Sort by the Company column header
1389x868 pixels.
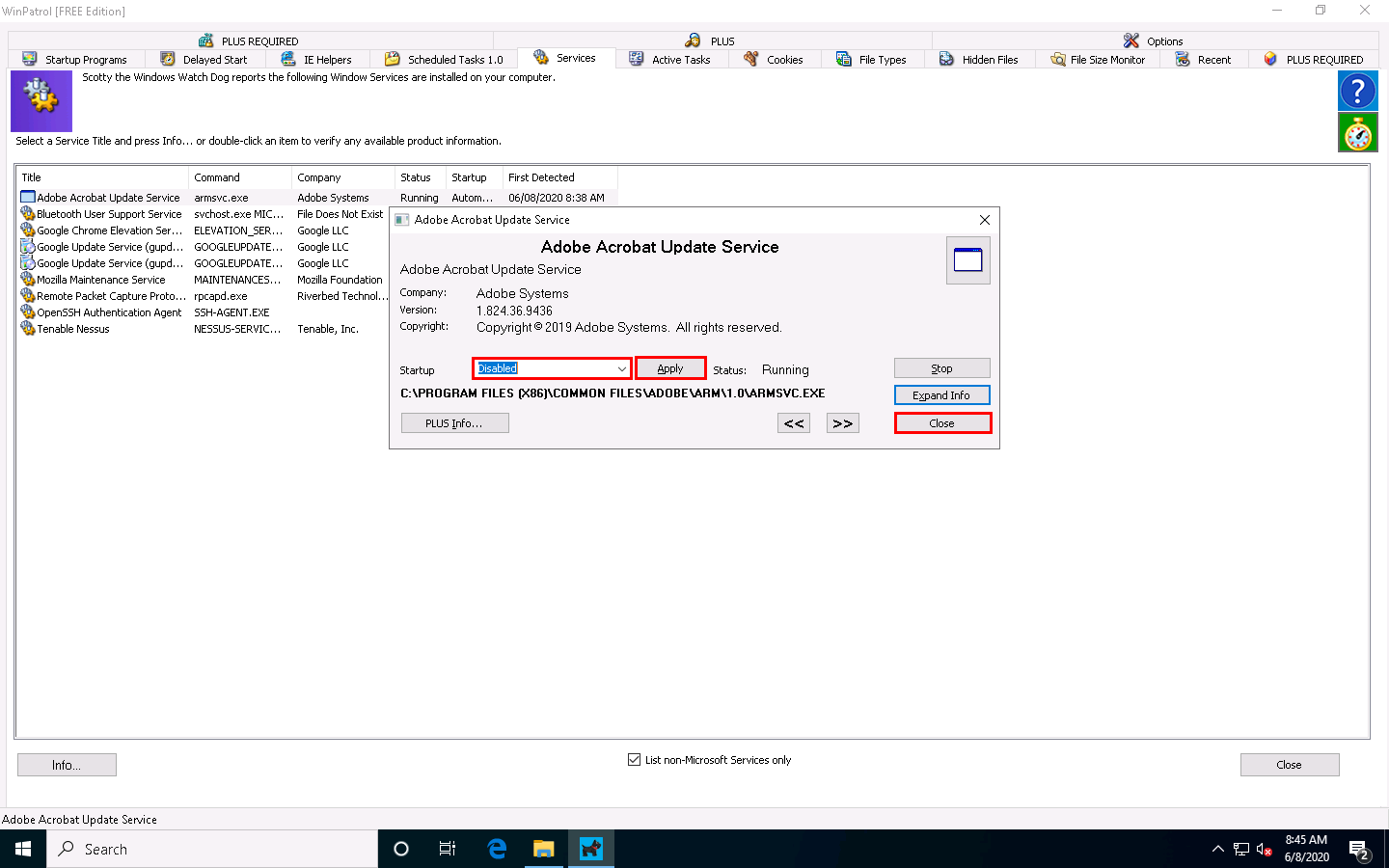[343, 177]
